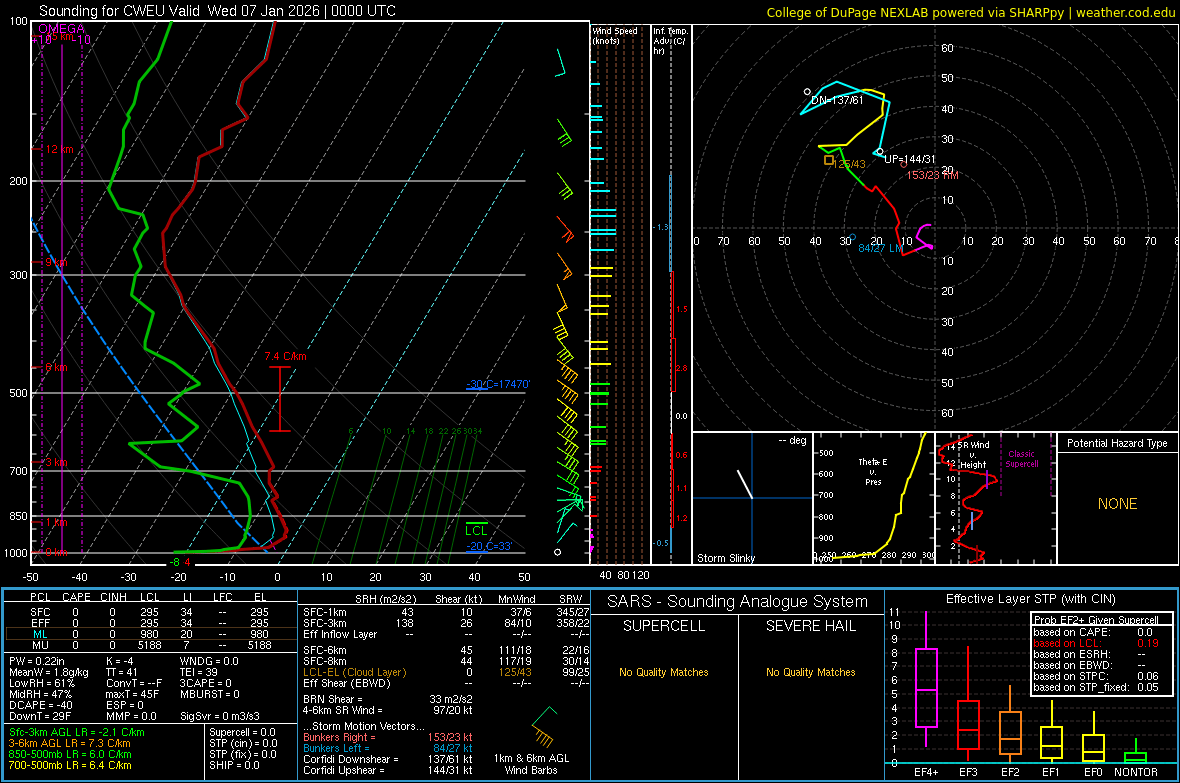
Task: Click the 'SRH (m2/s2)' column header
Action: click(x=385, y=599)
